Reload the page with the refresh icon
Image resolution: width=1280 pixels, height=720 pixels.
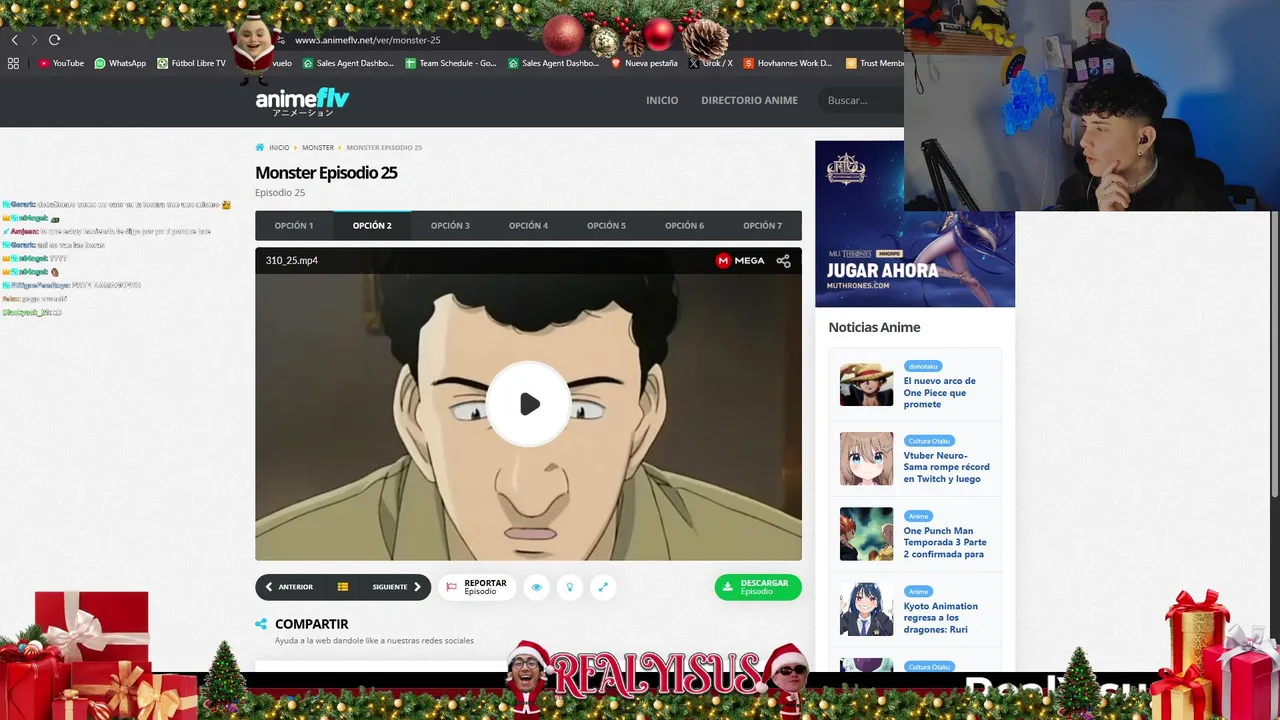pos(54,40)
